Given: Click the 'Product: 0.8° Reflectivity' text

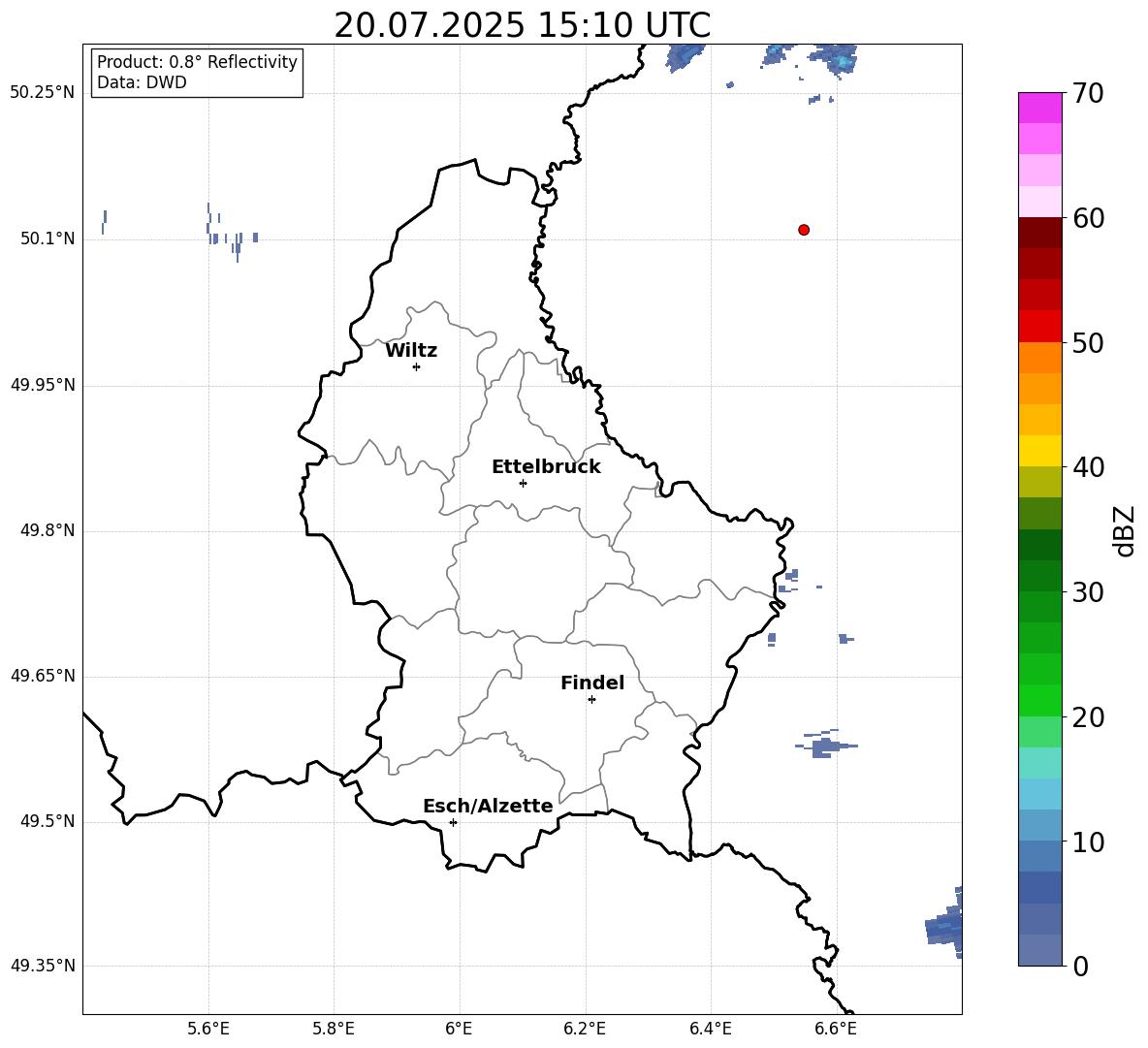Looking at the screenshot, I should tap(197, 62).
